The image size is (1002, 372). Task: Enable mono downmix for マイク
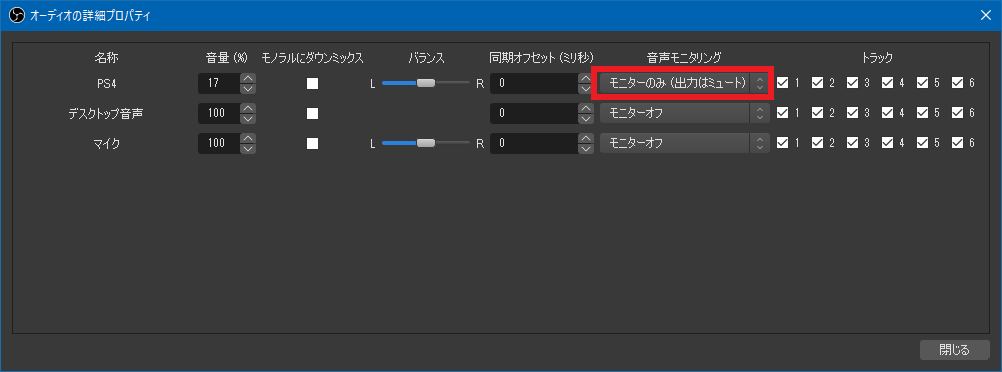312,143
